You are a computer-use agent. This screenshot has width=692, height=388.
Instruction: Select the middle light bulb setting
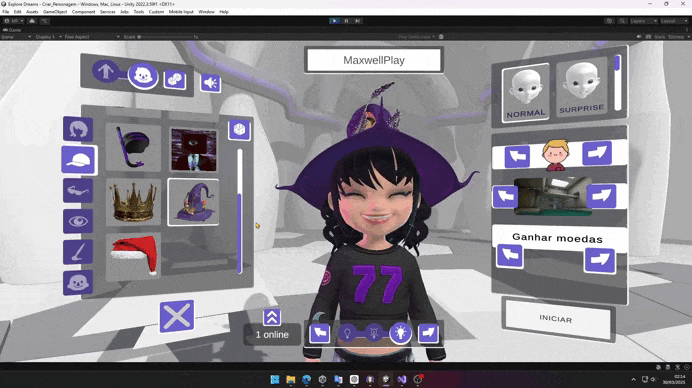click(374, 332)
